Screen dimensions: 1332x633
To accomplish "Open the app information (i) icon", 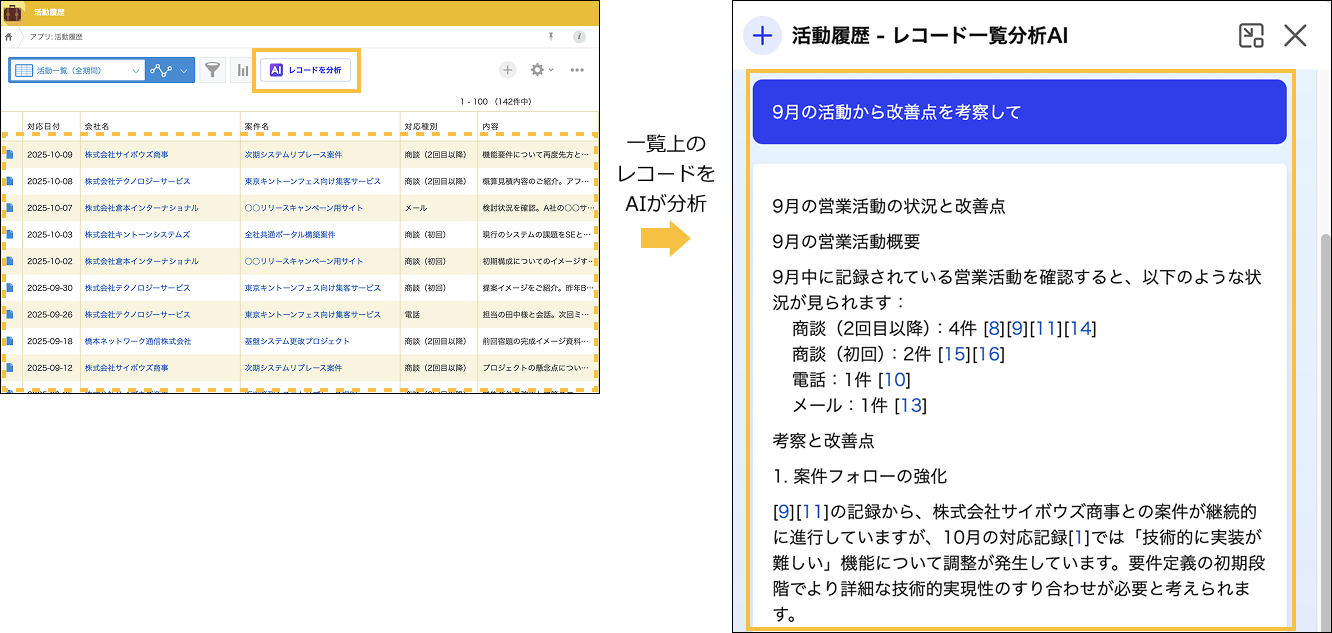I will click(x=579, y=37).
